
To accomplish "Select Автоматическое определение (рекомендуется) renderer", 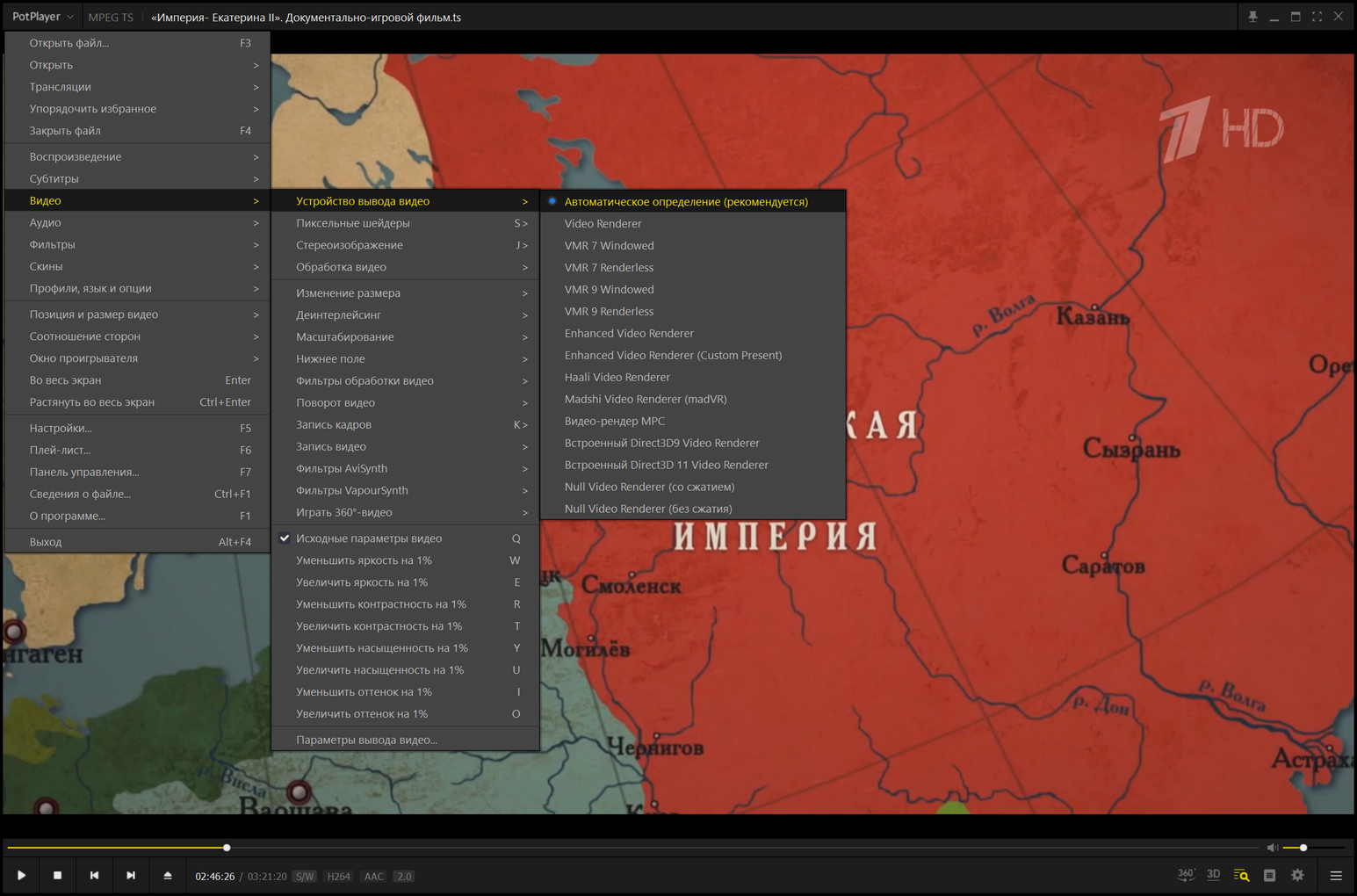I will click(693, 201).
